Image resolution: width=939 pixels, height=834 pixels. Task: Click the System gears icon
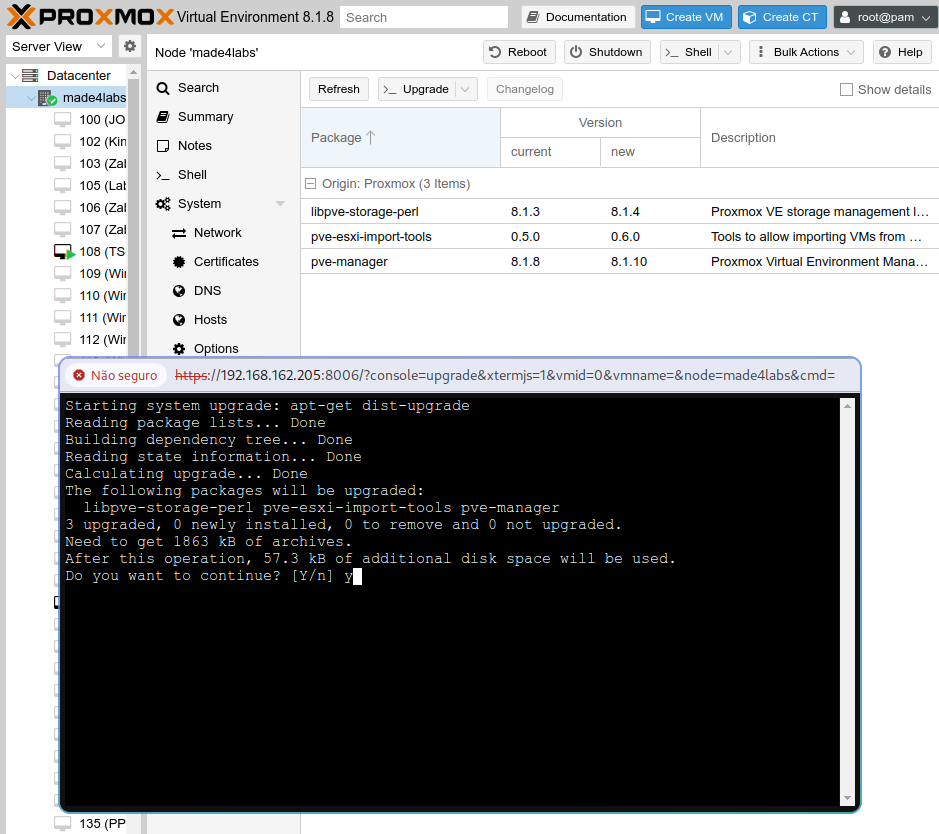pos(163,204)
